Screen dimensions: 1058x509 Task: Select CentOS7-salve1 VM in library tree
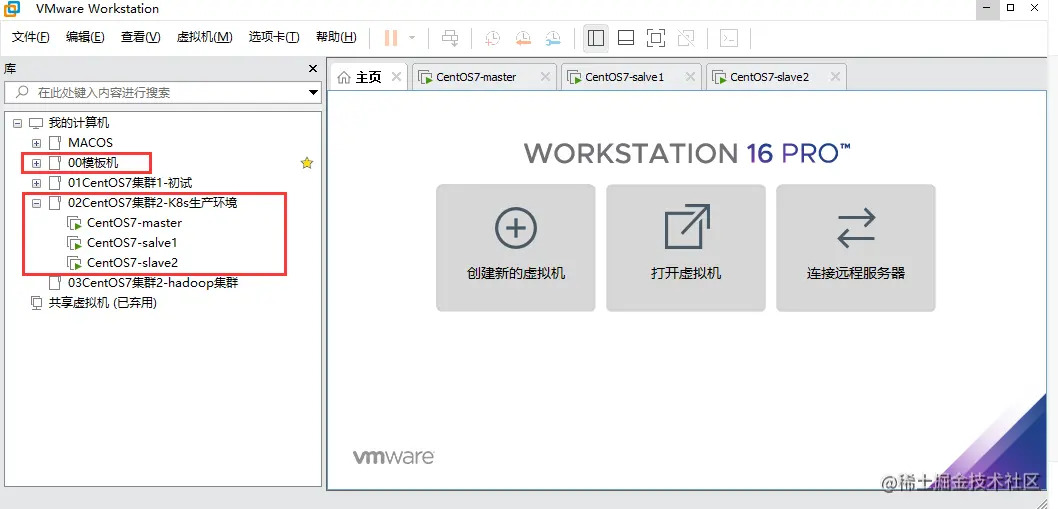tap(132, 242)
